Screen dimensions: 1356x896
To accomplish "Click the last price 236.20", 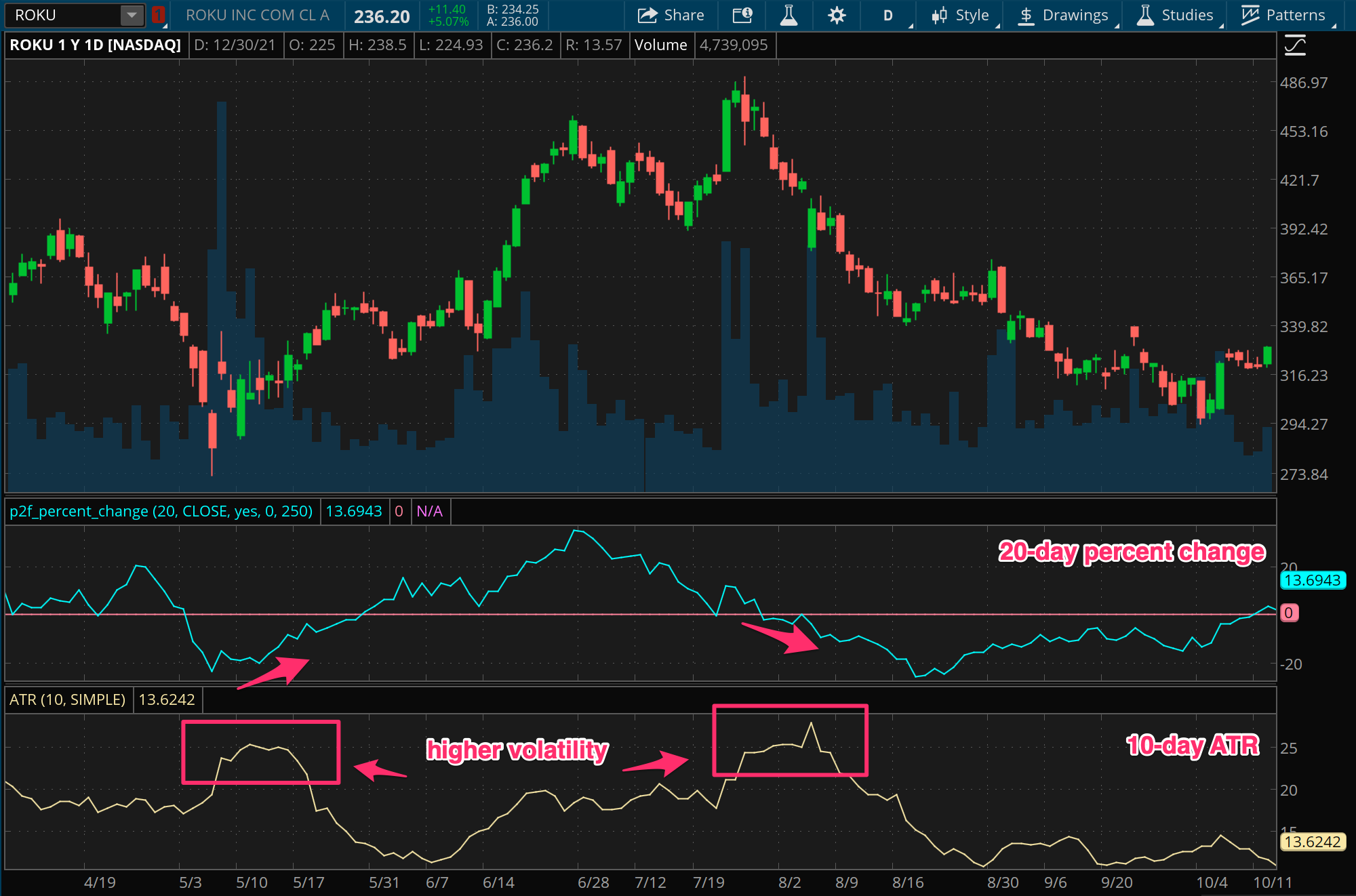I will tap(382, 16).
